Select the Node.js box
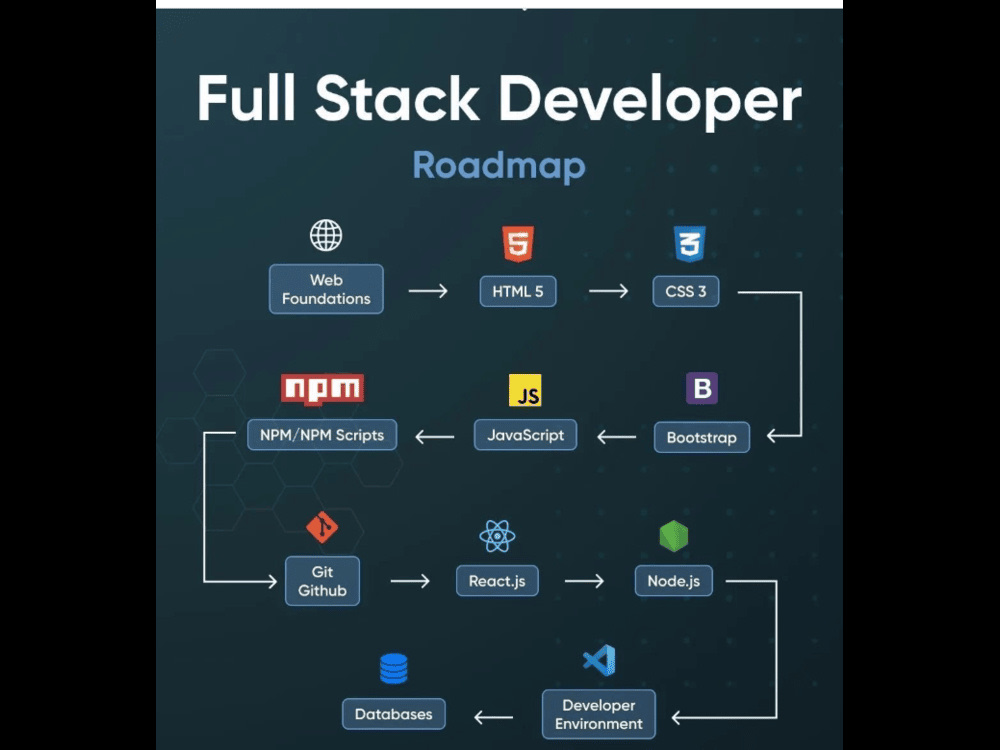Viewport: 1000px width, 750px height. pos(673,581)
